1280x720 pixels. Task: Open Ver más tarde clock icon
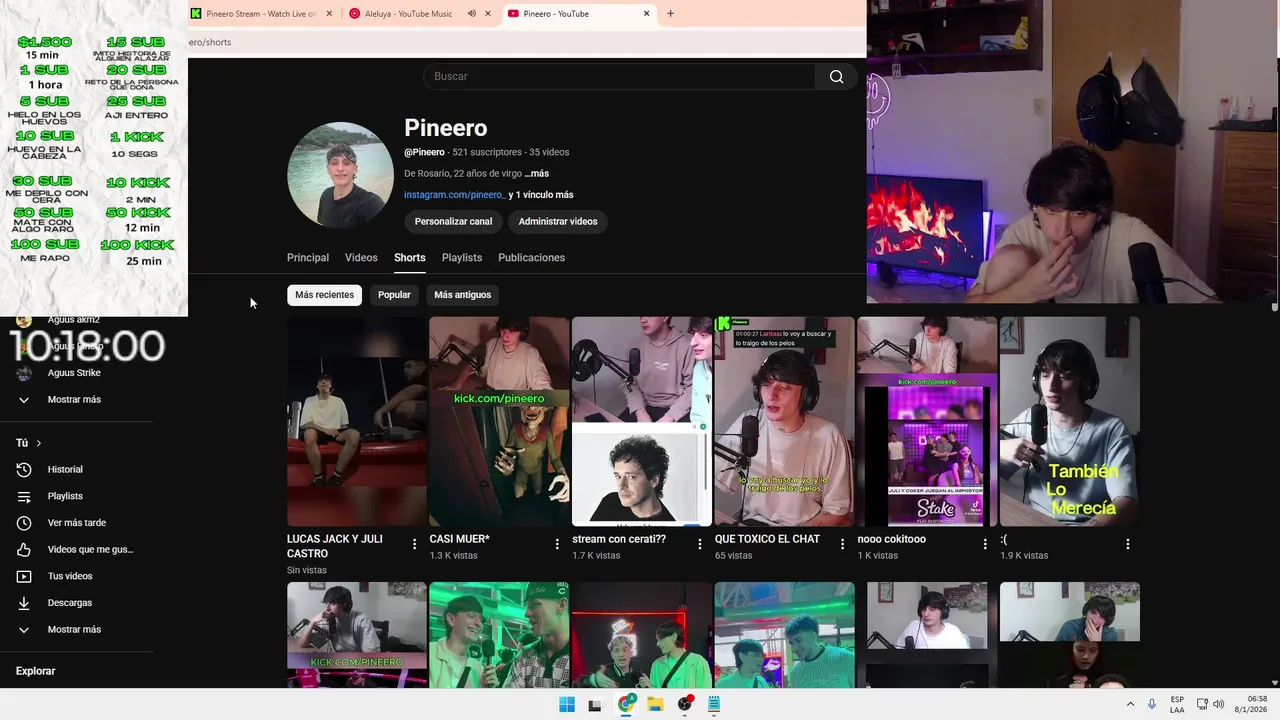tap(24, 523)
